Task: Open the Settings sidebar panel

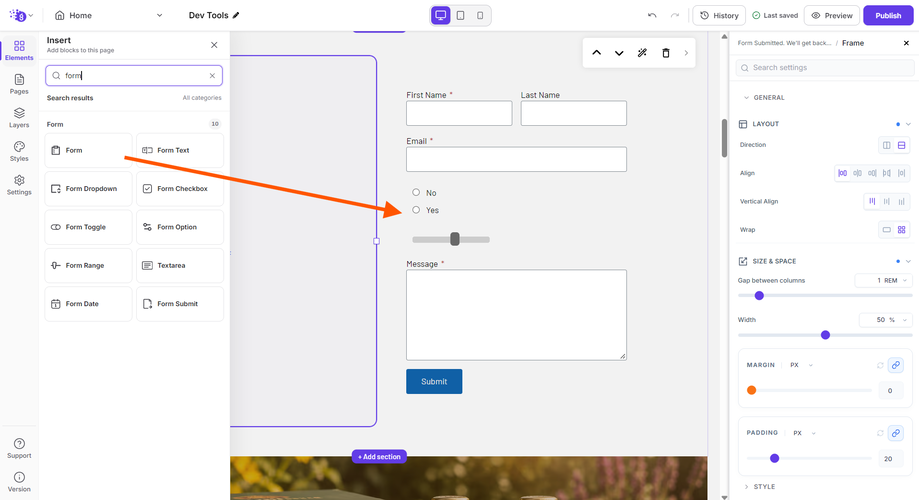Action: pos(19,185)
